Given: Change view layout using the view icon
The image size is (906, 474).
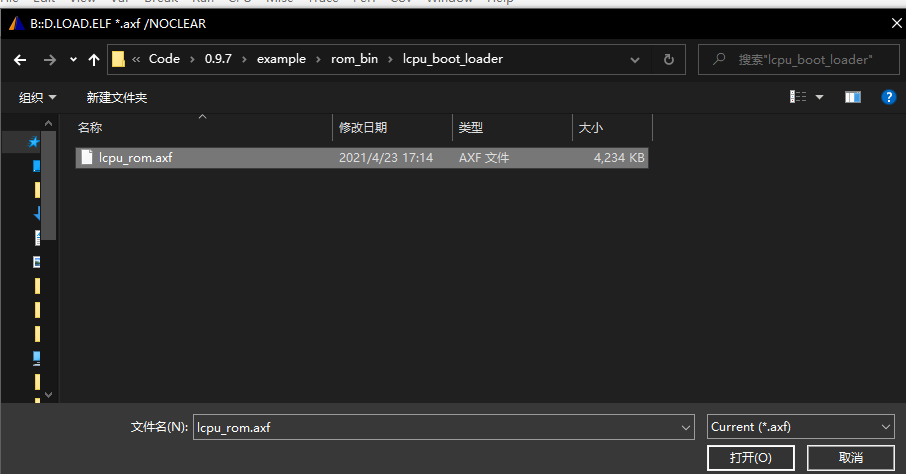Looking at the screenshot, I should [x=798, y=97].
